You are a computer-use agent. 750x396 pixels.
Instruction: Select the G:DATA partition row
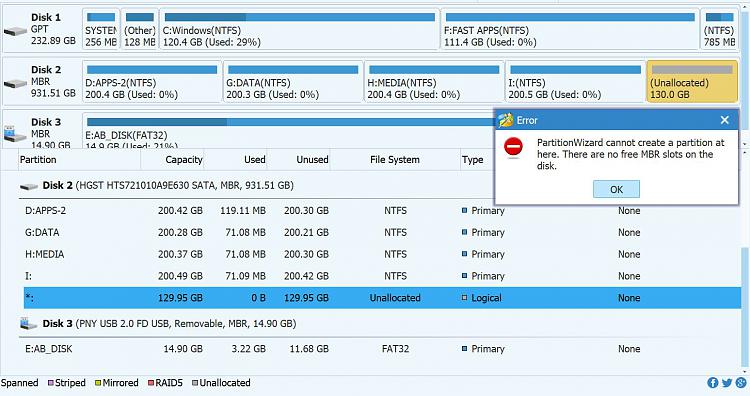[382, 232]
